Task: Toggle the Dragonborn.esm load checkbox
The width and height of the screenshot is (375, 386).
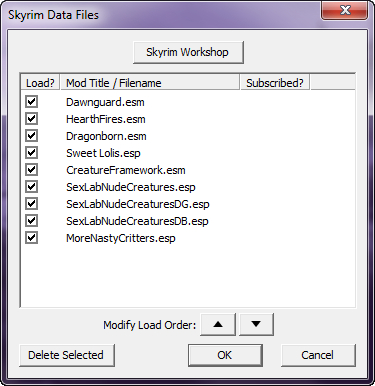Action: pos(31,136)
